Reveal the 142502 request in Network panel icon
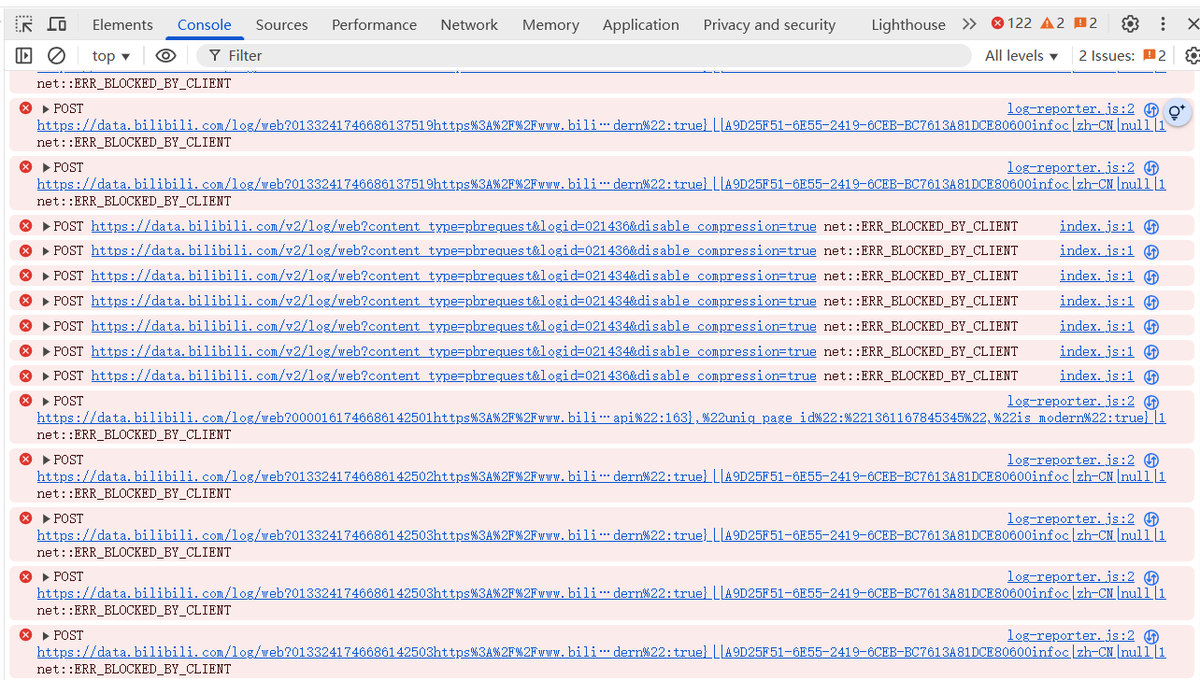Screen dimensions: 1200x680 pyautogui.click(x=1151, y=461)
